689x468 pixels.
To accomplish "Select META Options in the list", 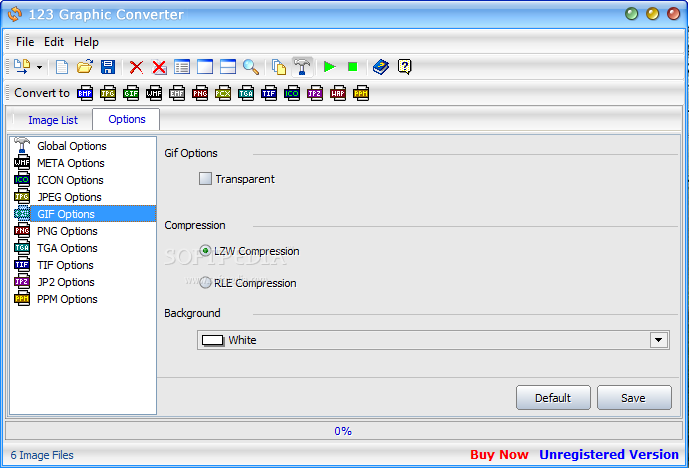I will [x=83, y=163].
